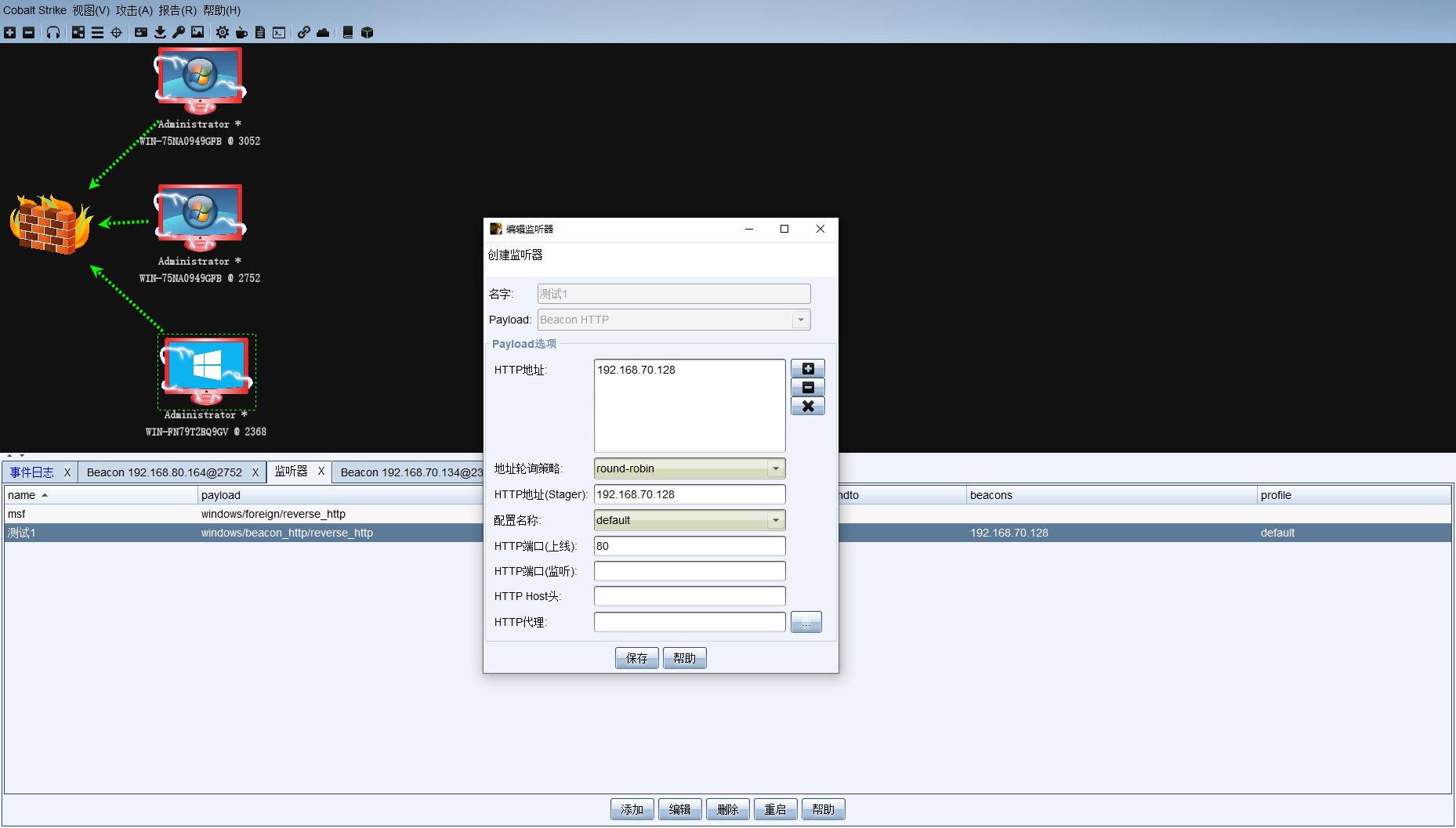This screenshot has height=828, width=1456.
Task: Open the listeners manager via headphones icon
Action: tap(53, 32)
